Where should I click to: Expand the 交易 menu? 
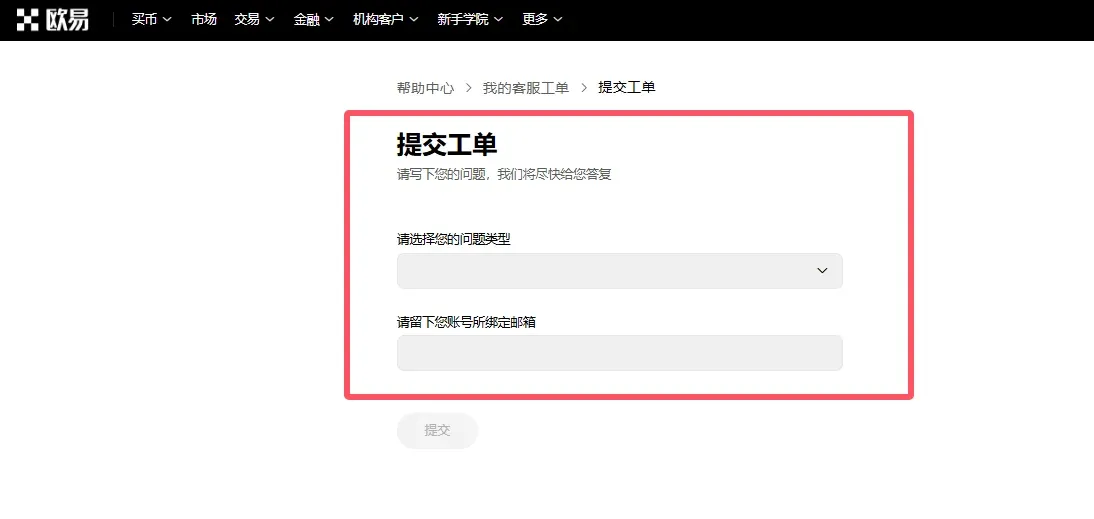(x=255, y=20)
